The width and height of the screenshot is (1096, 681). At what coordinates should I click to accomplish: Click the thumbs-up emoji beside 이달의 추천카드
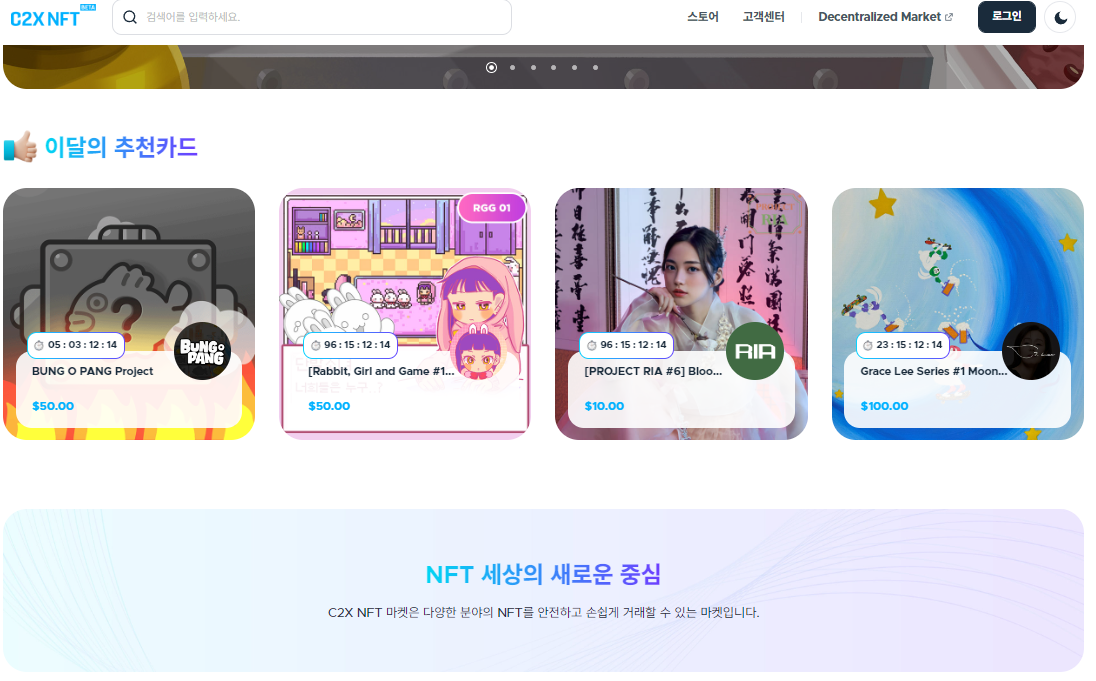pos(19,146)
